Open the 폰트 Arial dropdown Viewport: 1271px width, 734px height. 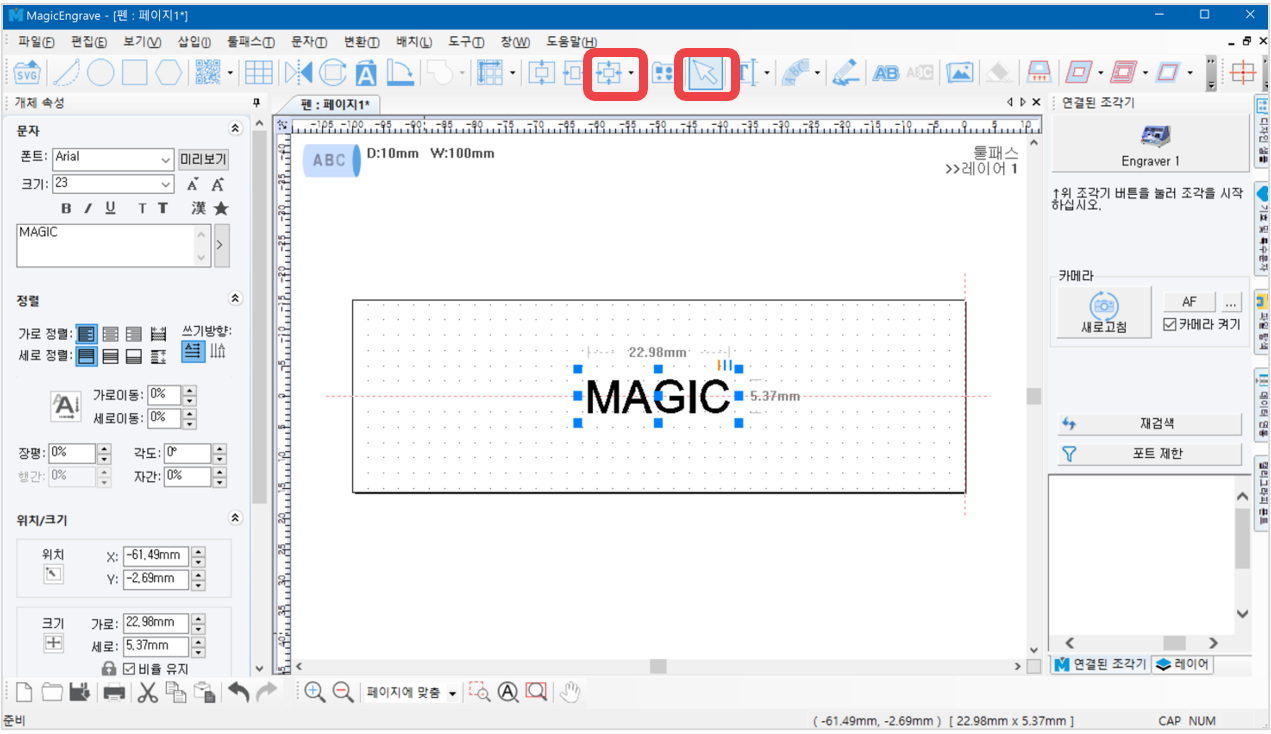coord(165,160)
